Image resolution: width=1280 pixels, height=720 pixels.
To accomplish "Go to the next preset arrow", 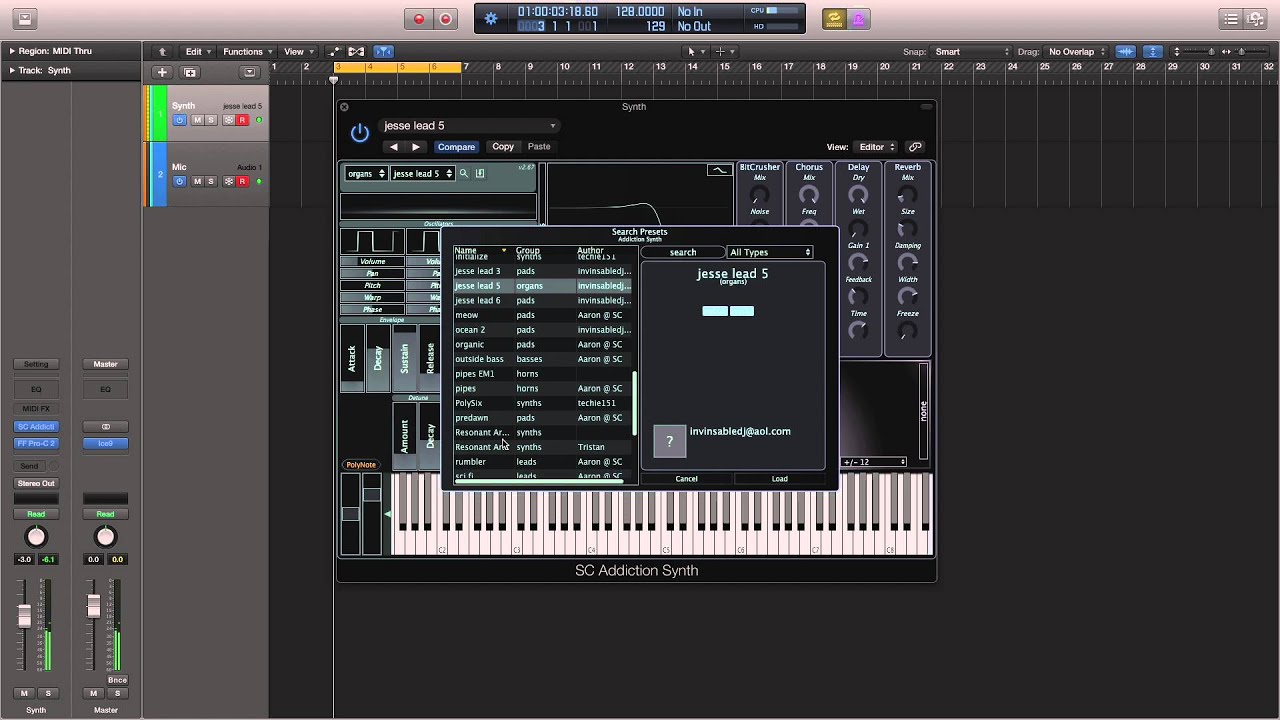I will (416, 147).
